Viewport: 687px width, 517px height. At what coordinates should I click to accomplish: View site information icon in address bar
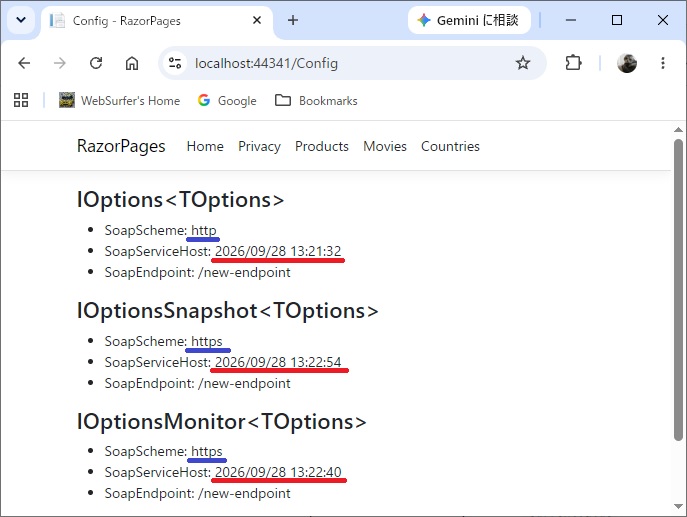(x=175, y=63)
